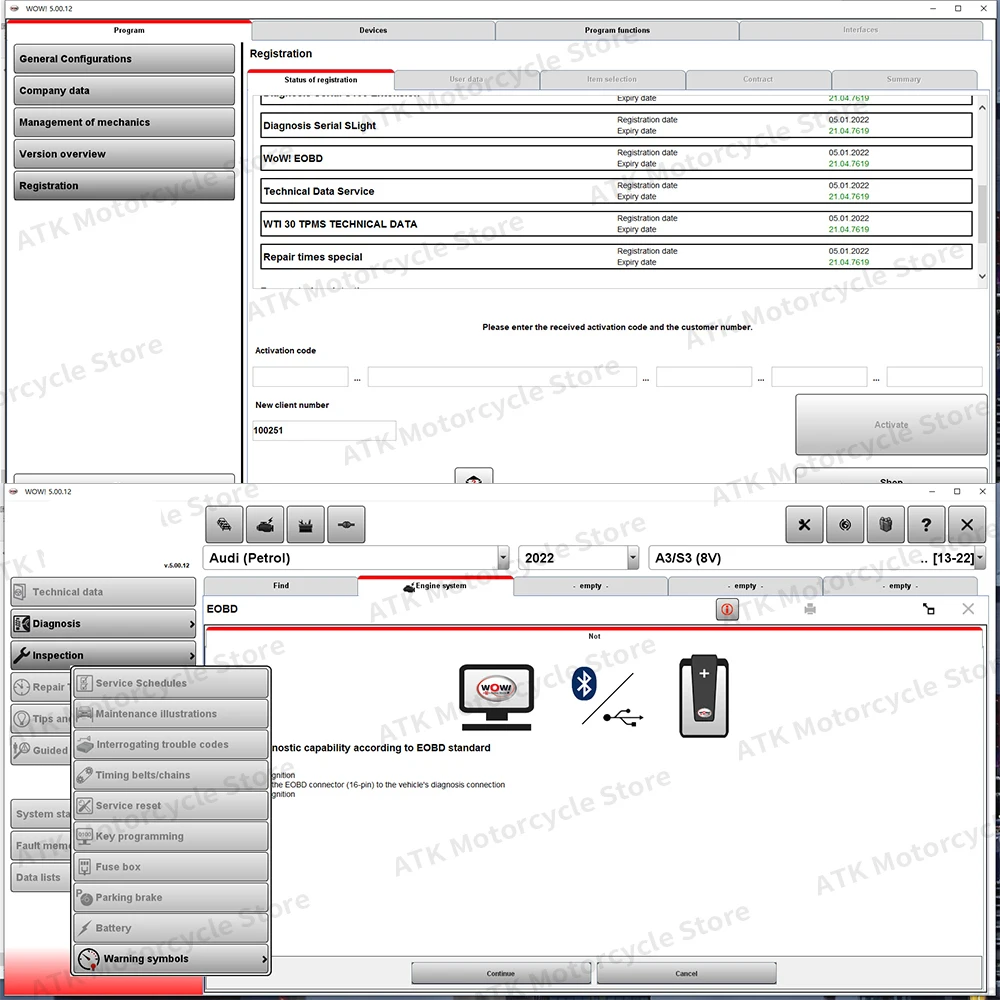The width and height of the screenshot is (1000, 1000).
Task: Click the Guided diagnosis icon in sidebar
Action: tap(22, 750)
